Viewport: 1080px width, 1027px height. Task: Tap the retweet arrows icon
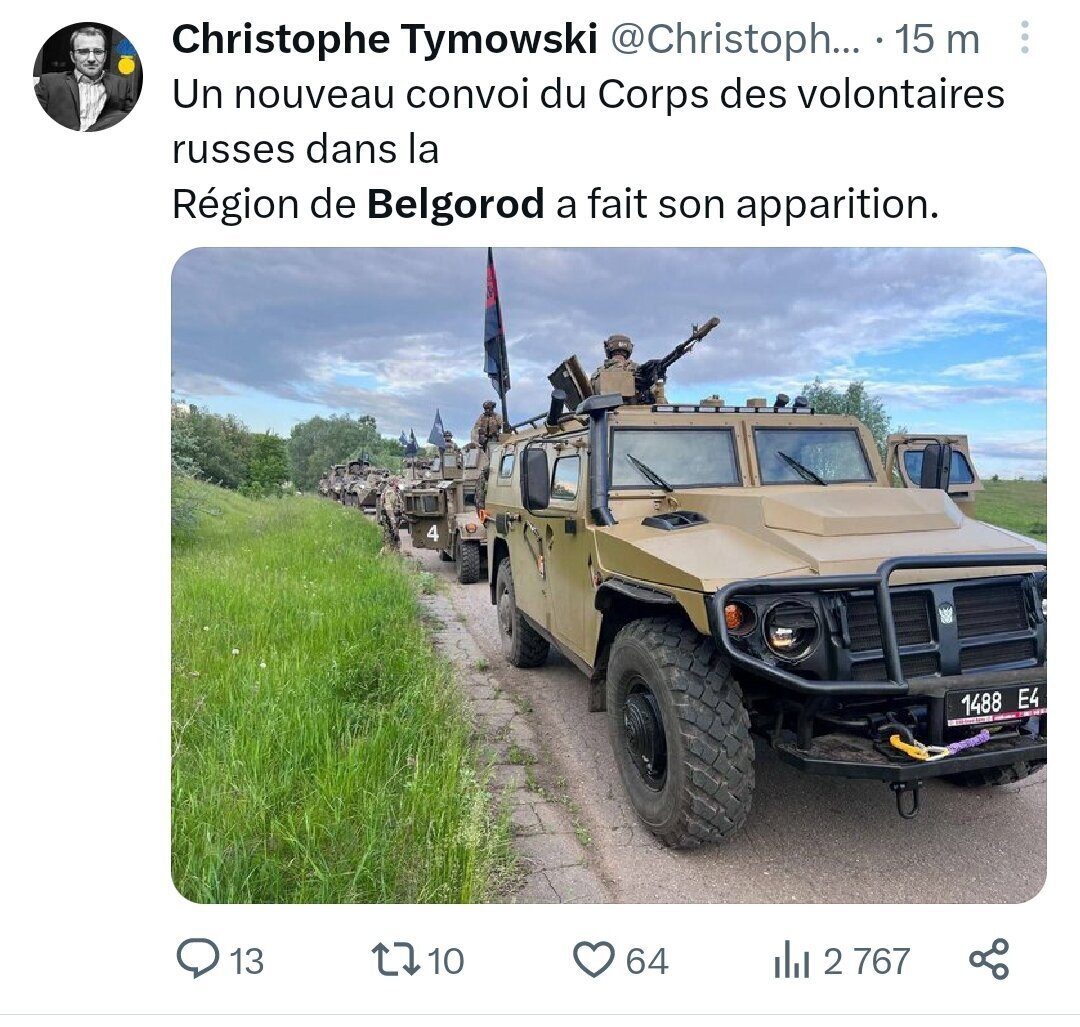tap(395, 959)
